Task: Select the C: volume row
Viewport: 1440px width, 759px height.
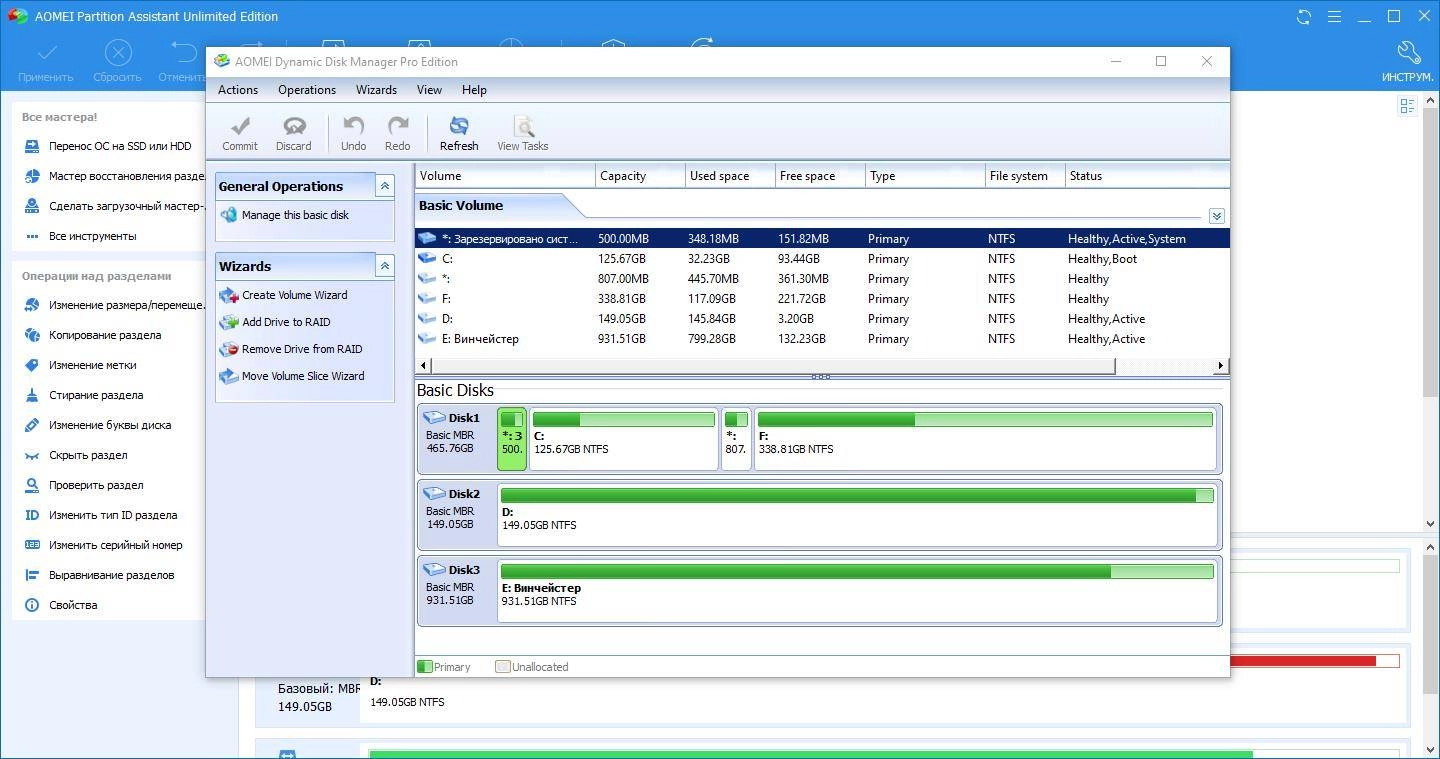Action: point(822,259)
